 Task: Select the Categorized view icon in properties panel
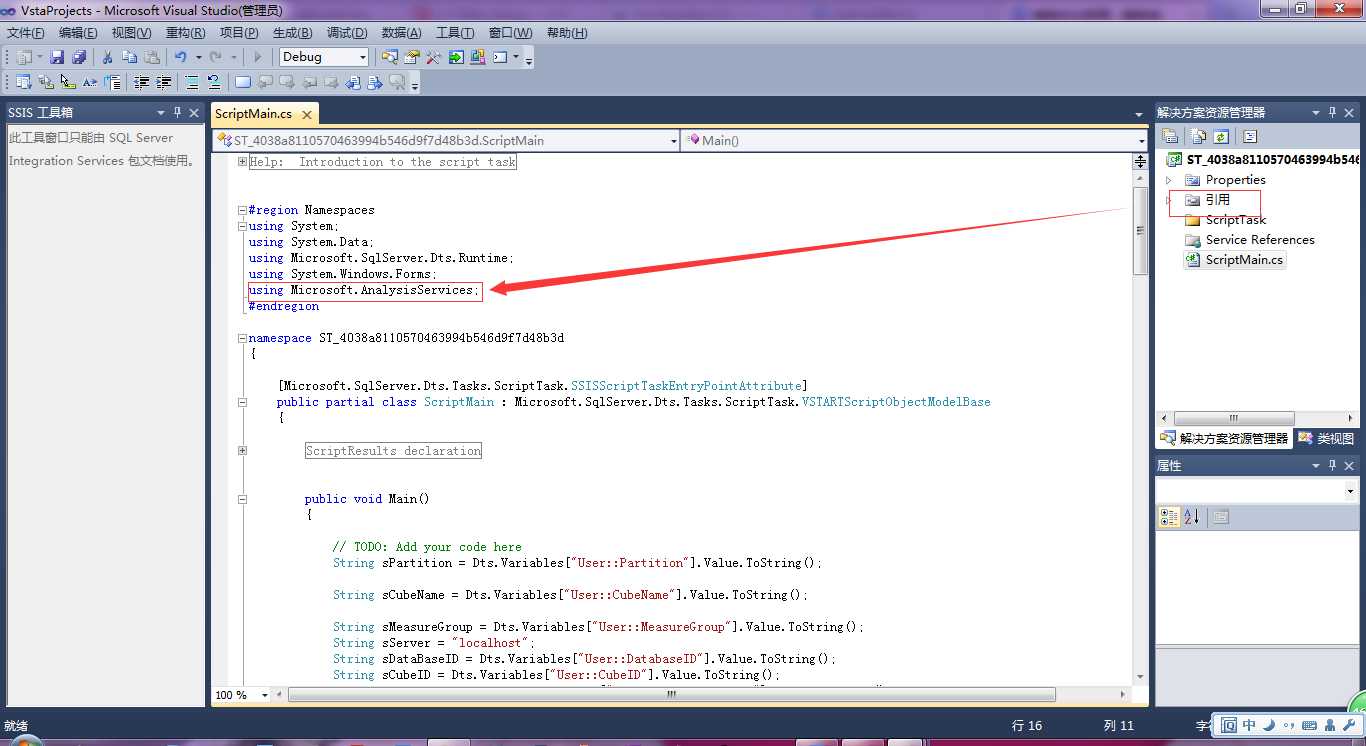(1169, 517)
